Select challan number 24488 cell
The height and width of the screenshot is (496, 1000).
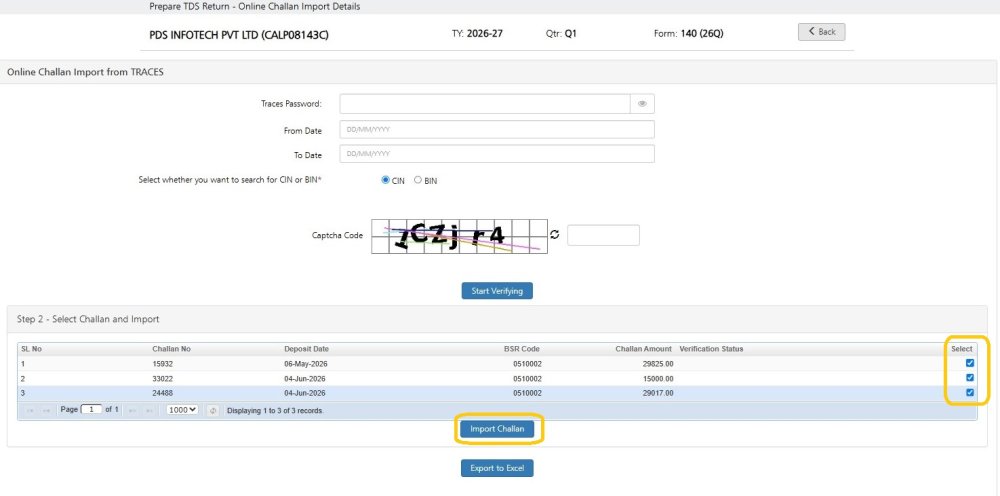coord(163,393)
